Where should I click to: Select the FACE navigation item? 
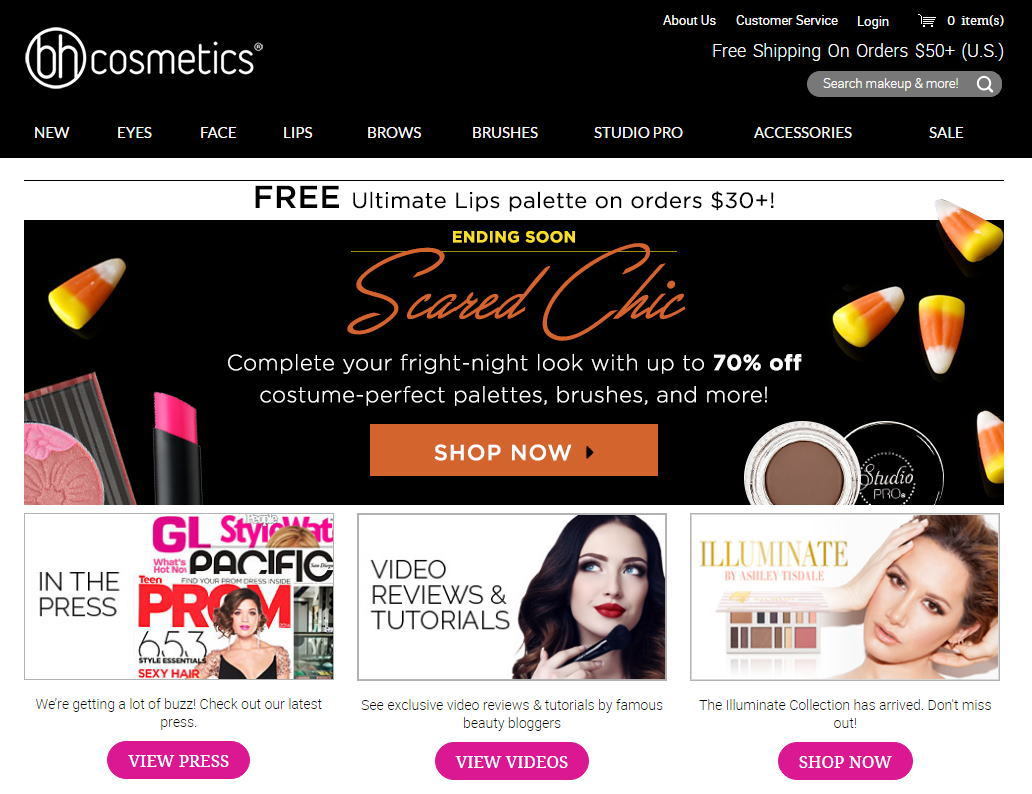click(x=218, y=132)
